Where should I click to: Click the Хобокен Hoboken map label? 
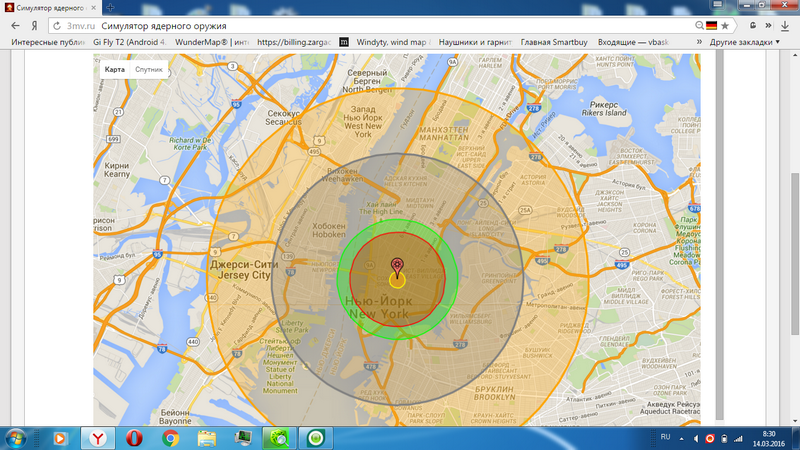click(329, 230)
